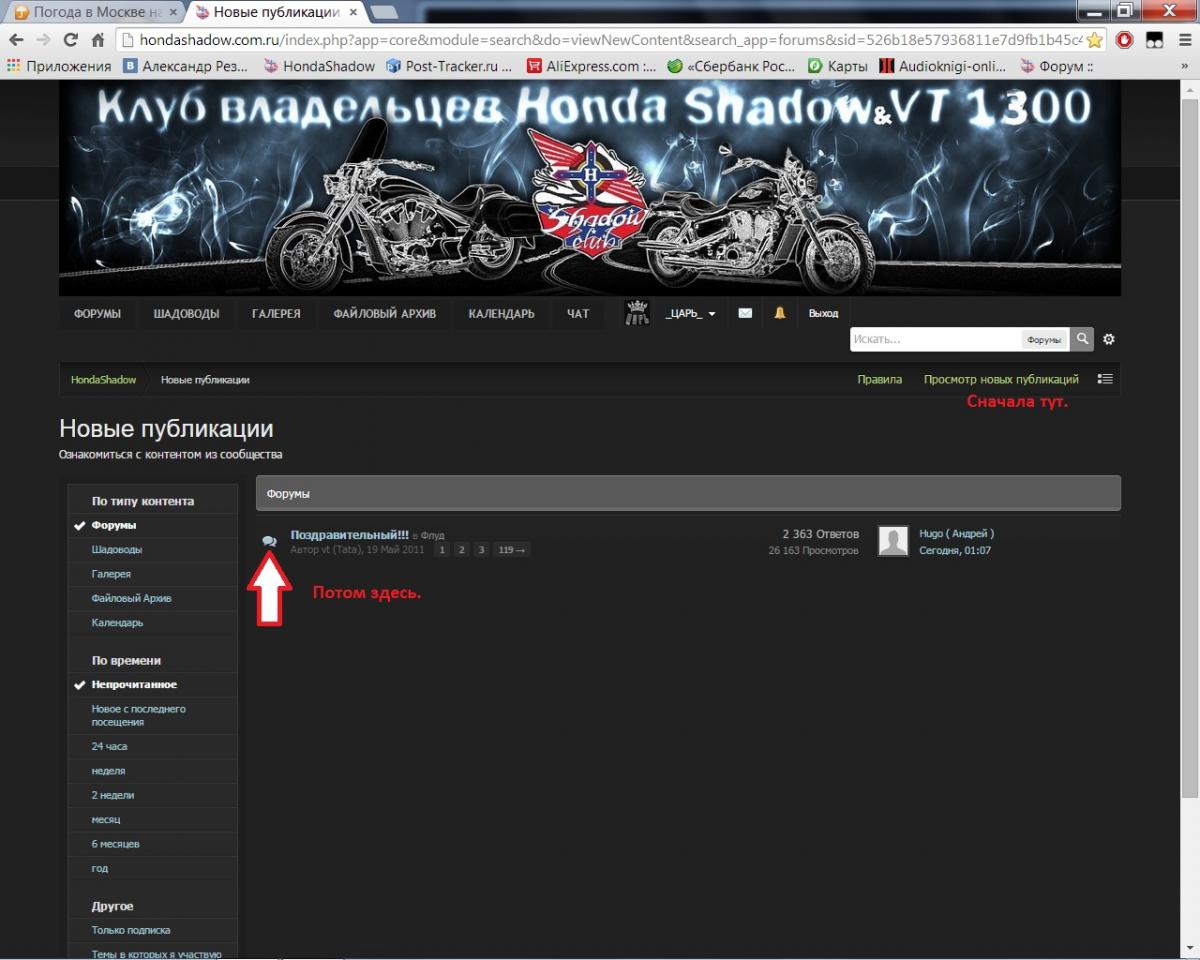Select Форумы filter under По типу контента
The image size is (1200, 960).
point(114,525)
